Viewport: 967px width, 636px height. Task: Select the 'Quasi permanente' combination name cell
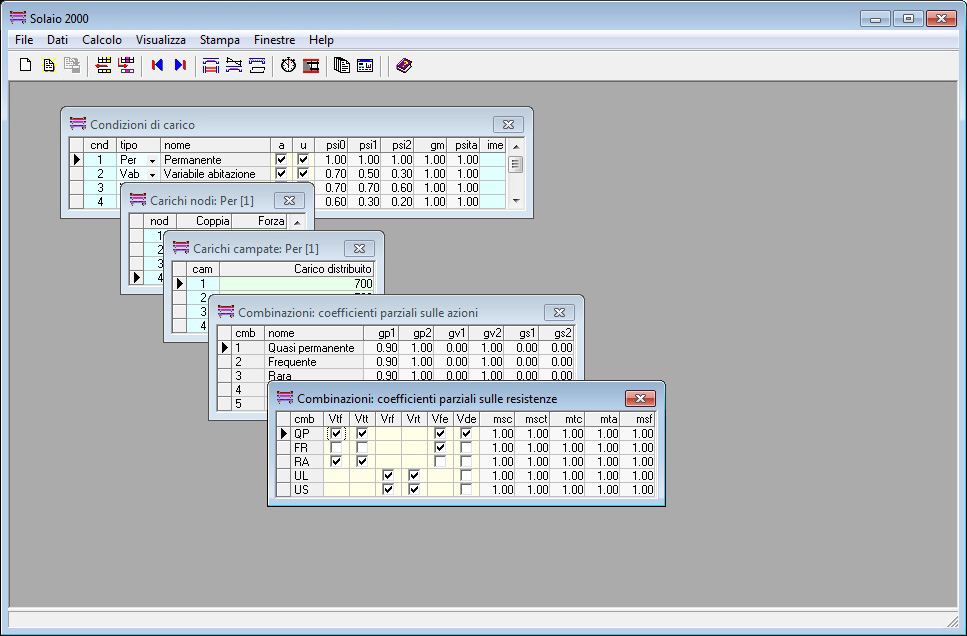pos(314,348)
